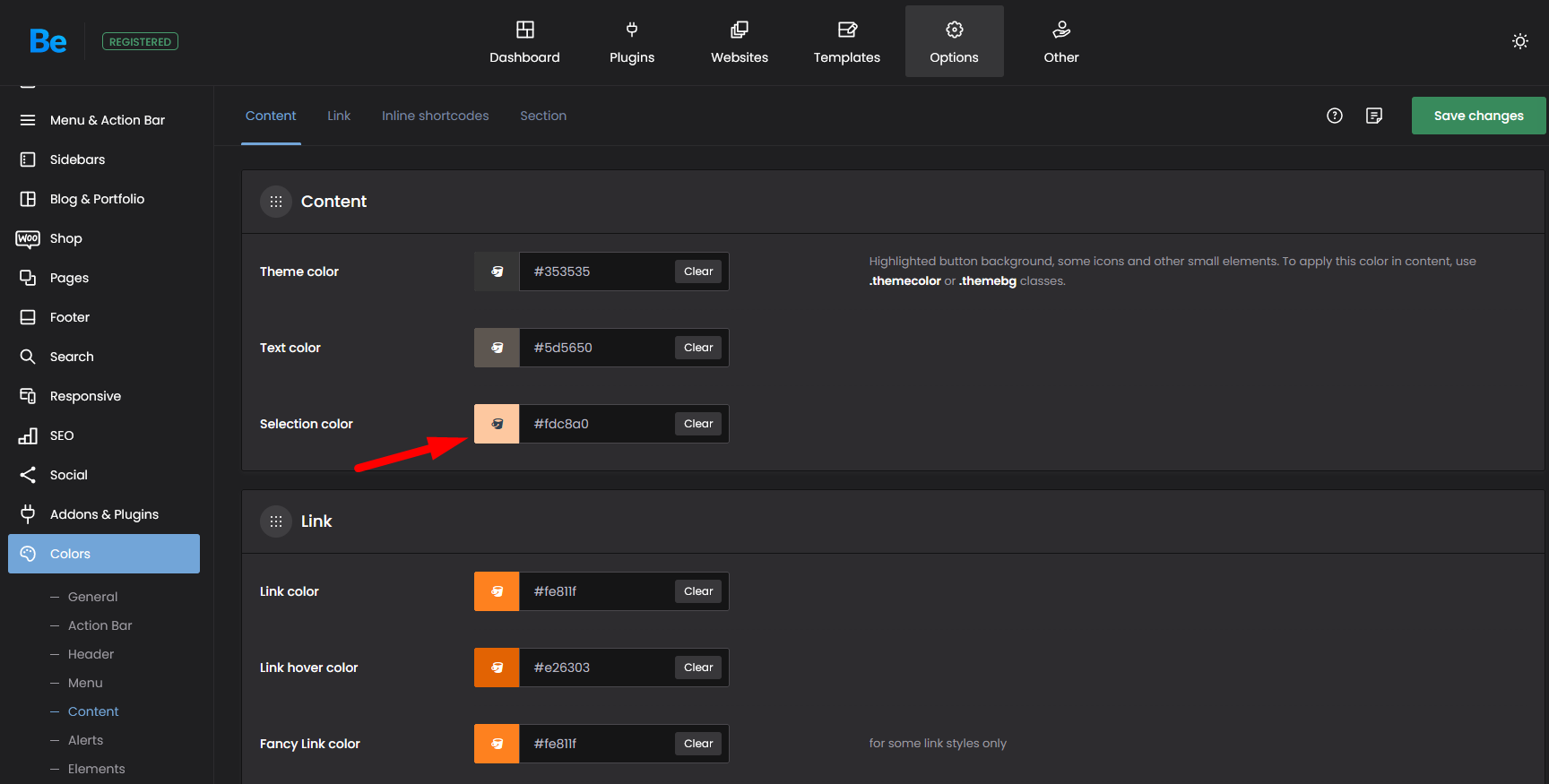
Task: Open Selection color swatch picker
Action: tap(497, 424)
